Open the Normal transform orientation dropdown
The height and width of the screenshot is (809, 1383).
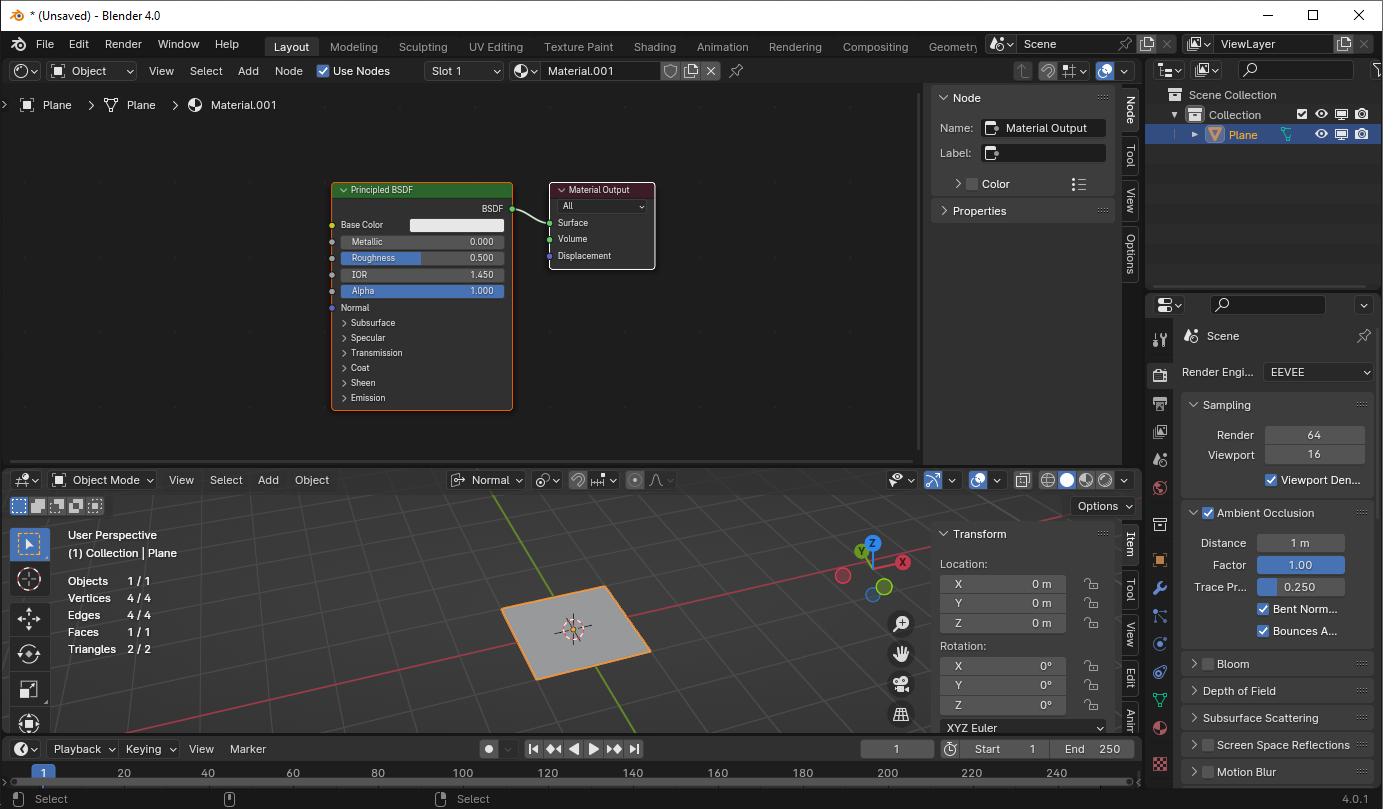[x=487, y=480]
